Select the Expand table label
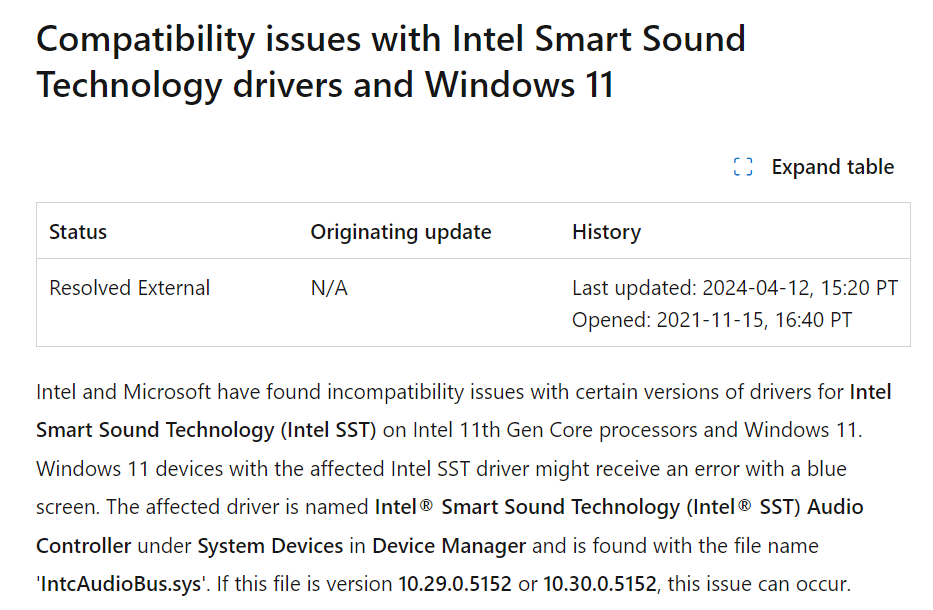The width and height of the screenshot is (933, 610). (x=832, y=167)
